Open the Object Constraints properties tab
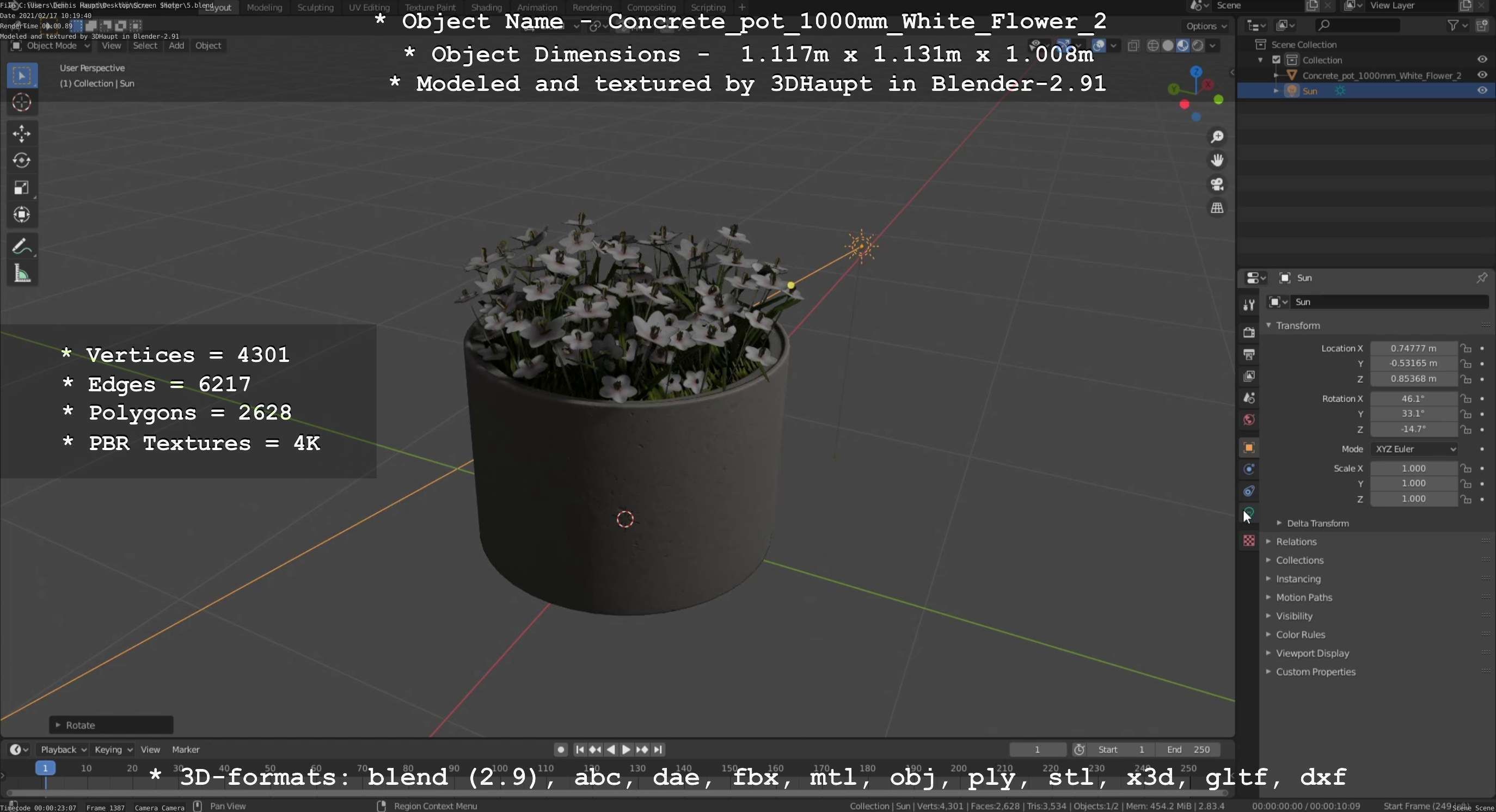Viewport: 1496px width, 812px height. 1249,491
